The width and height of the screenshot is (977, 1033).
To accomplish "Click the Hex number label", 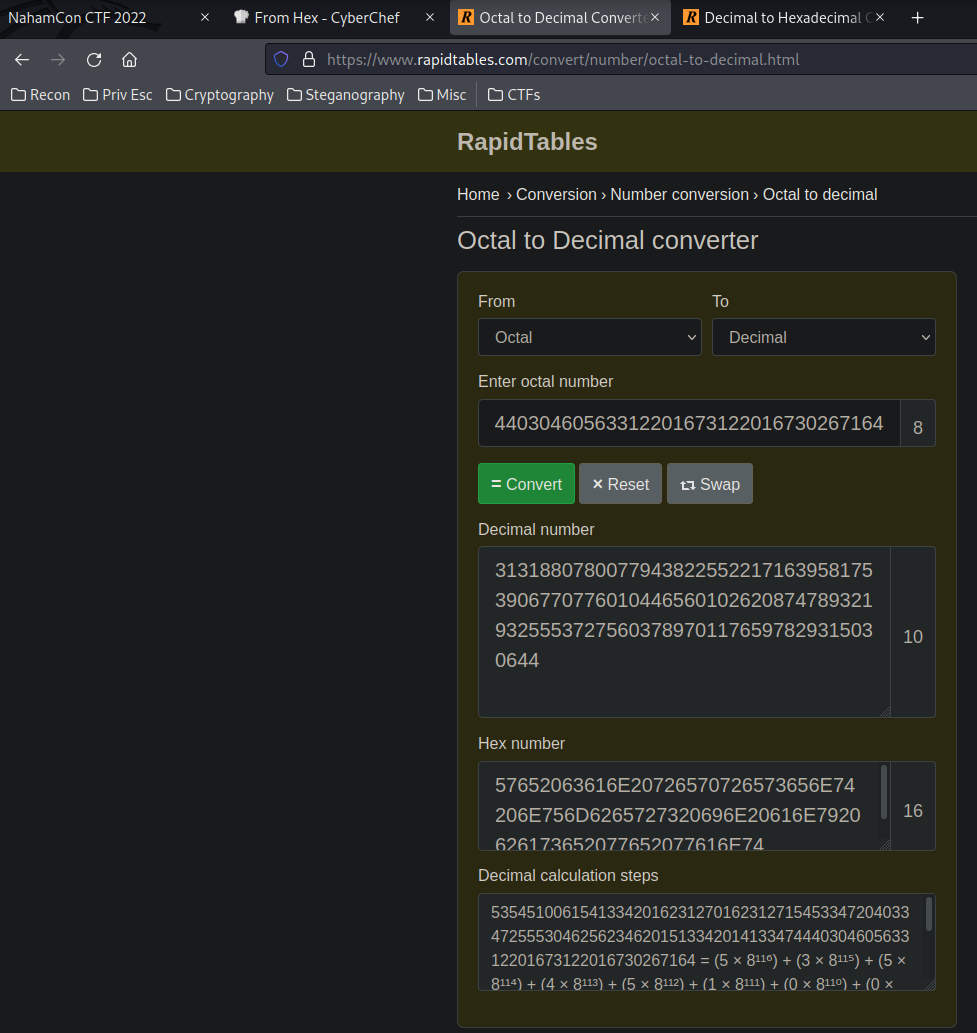I will 521,744.
